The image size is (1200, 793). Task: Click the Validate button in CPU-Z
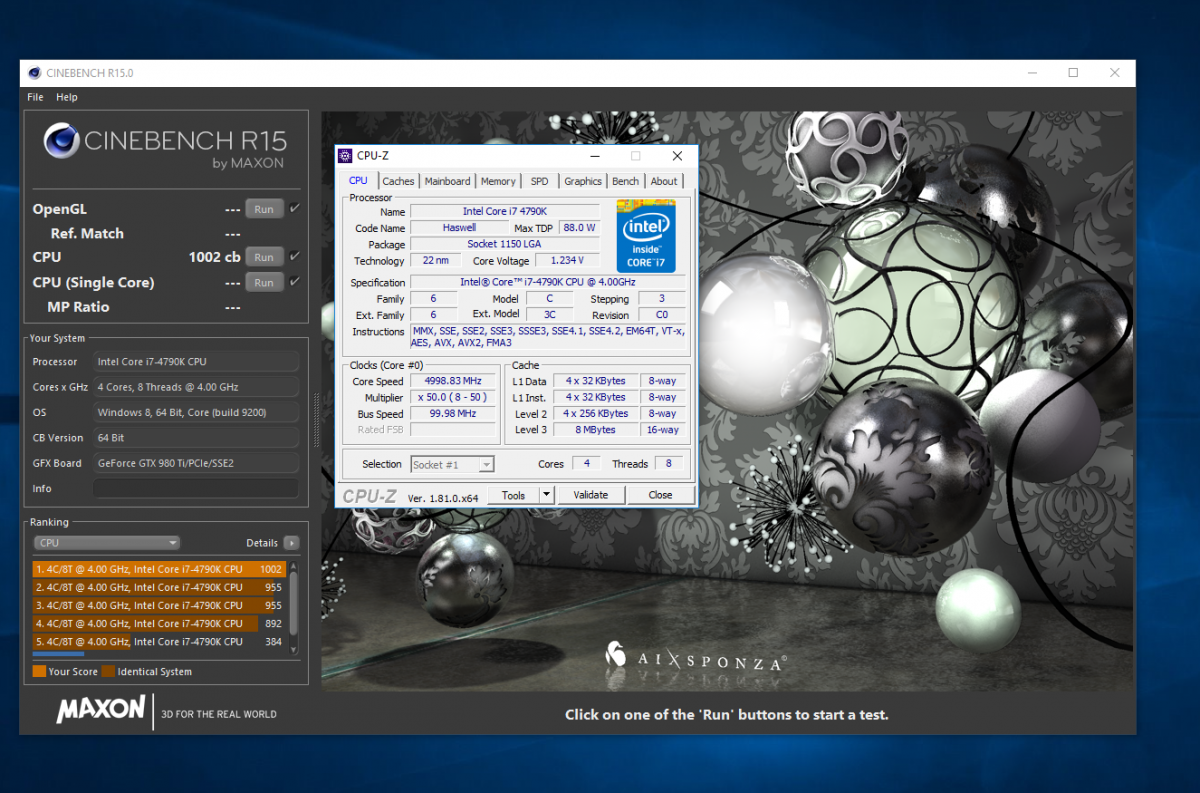[x=590, y=495]
